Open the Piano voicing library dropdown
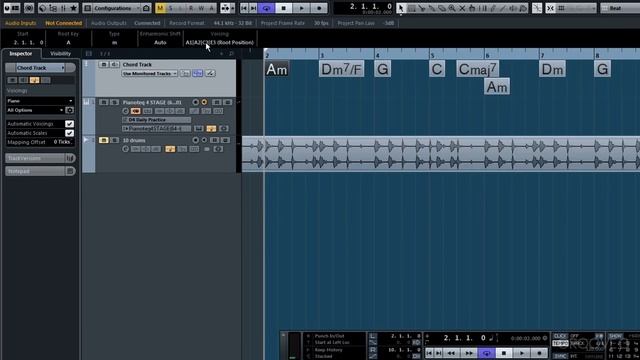 pos(40,100)
